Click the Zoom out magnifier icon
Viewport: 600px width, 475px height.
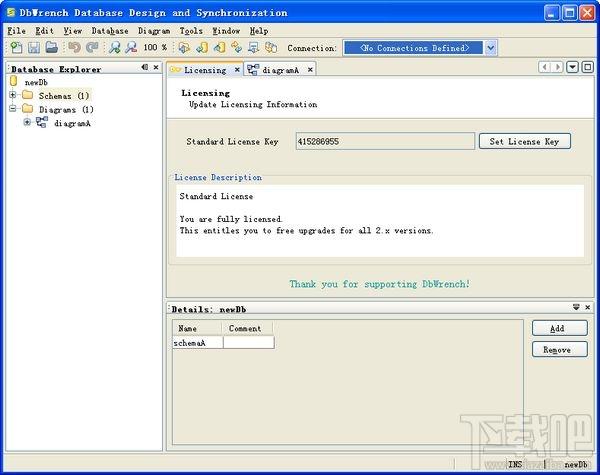point(131,47)
